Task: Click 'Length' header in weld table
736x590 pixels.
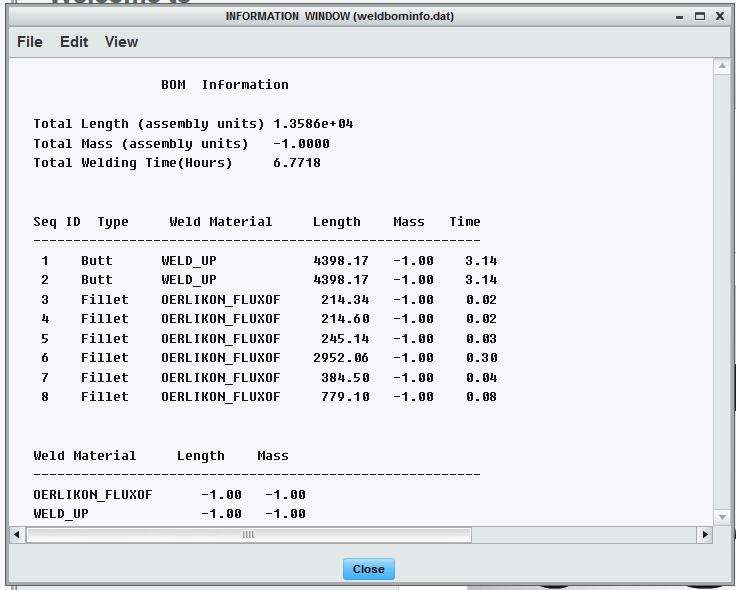Action: click(337, 222)
